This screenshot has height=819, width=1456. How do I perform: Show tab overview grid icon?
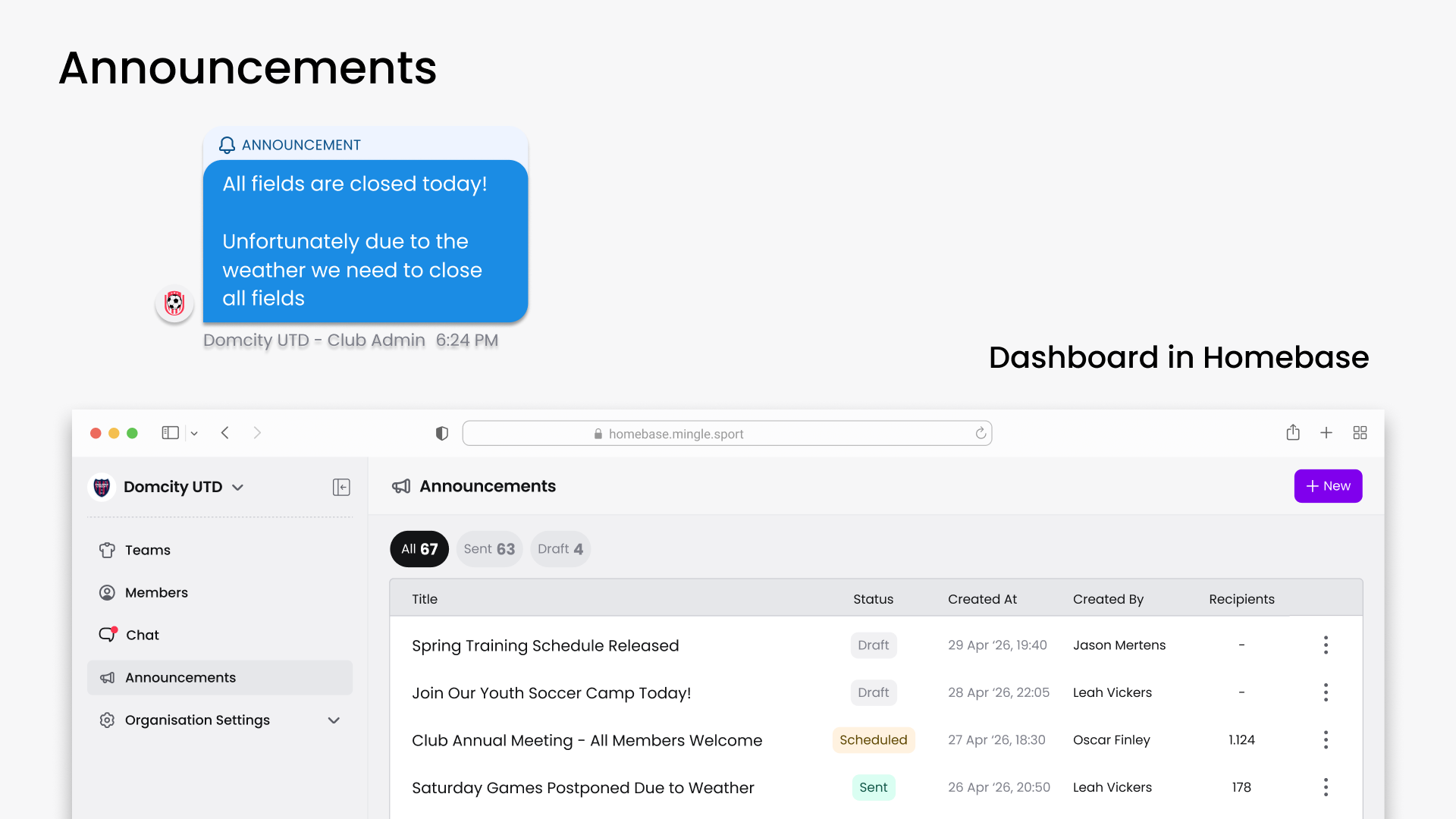[x=1360, y=432]
